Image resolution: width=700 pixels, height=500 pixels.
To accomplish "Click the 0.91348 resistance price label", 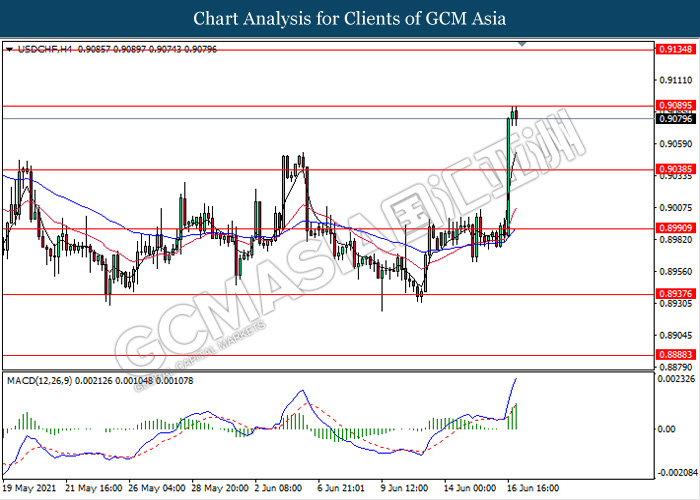I will (x=672, y=48).
